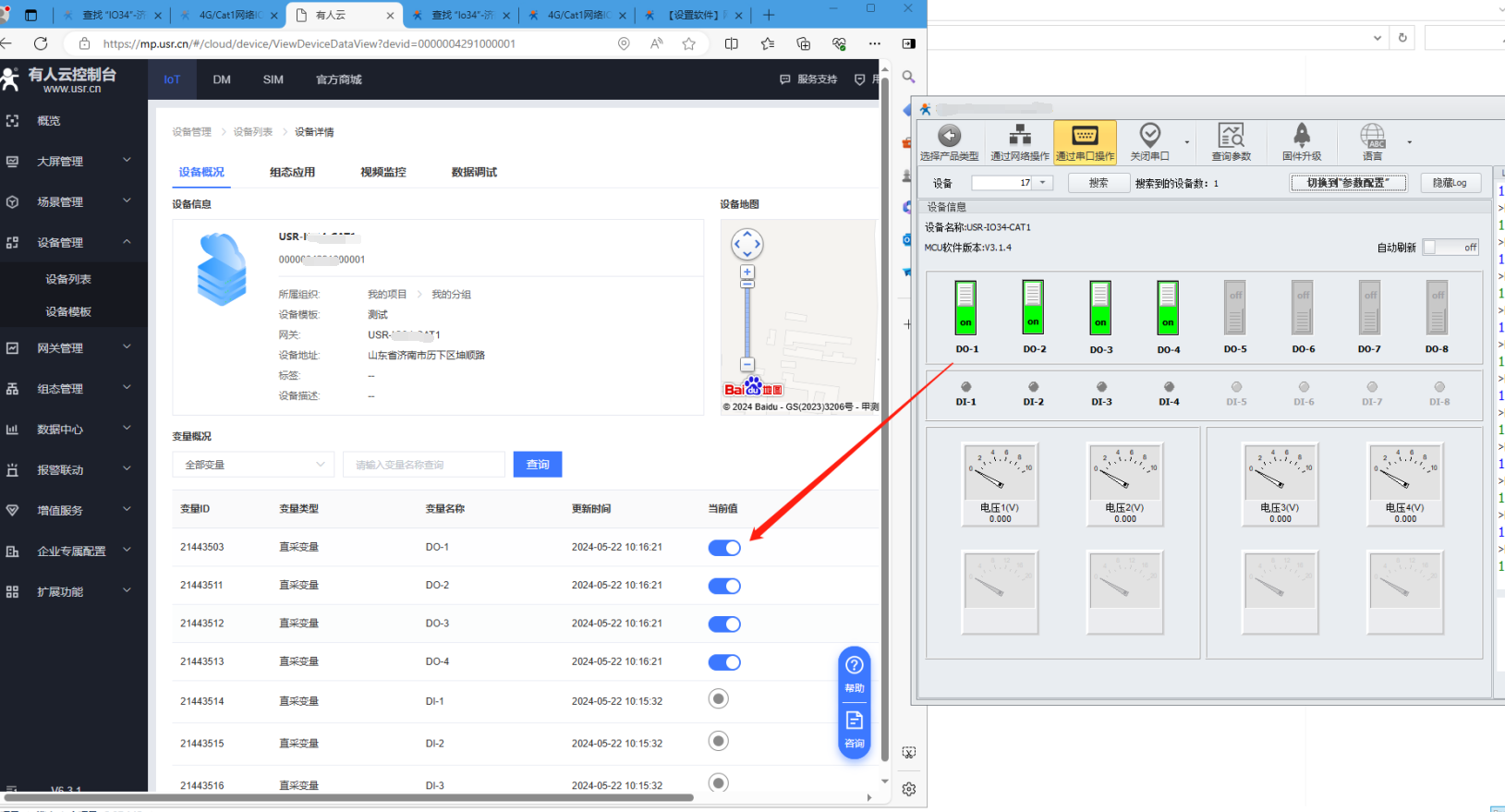1505x812 pixels.
Task: Click the 帮助 question mark icon
Action: (855, 665)
